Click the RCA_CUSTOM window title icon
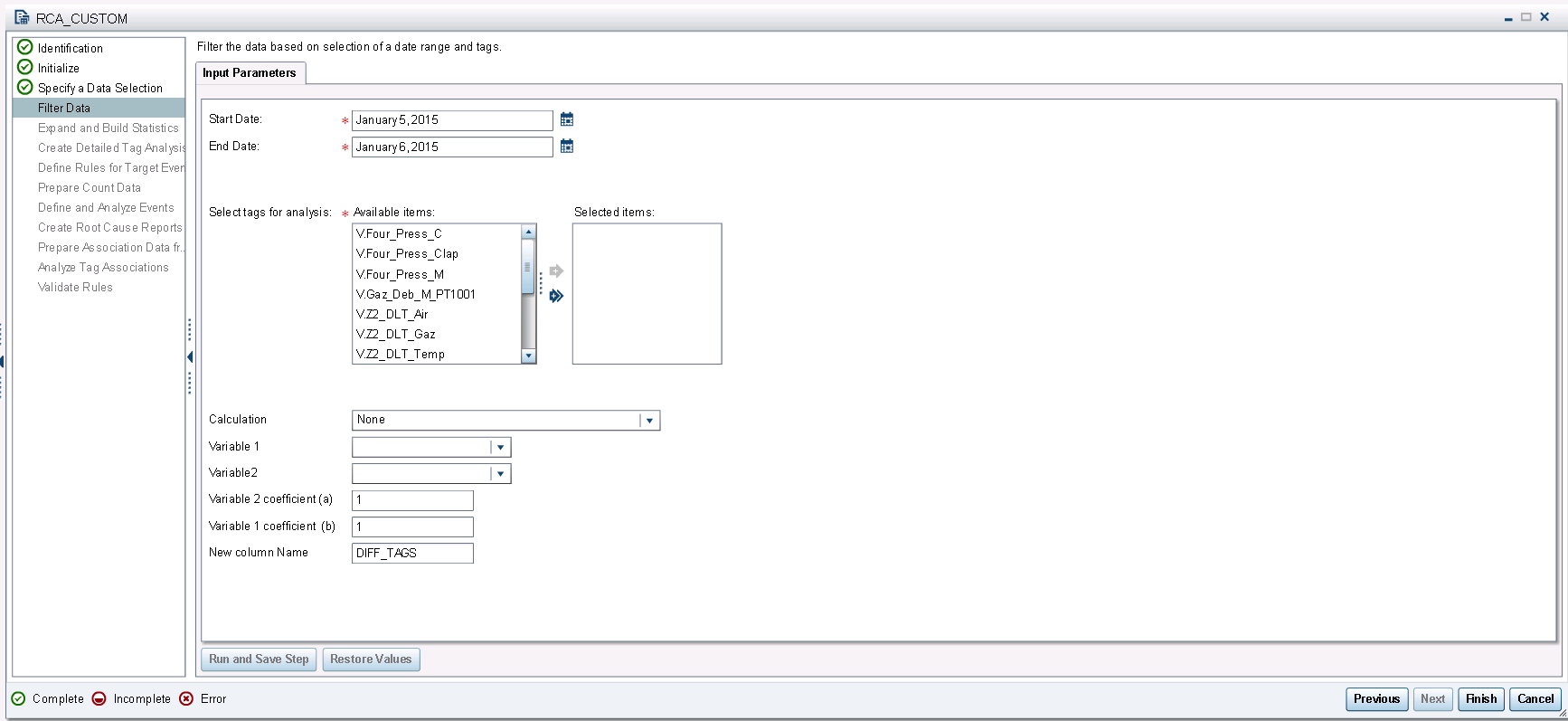The height and width of the screenshot is (721, 1568). [22, 17]
